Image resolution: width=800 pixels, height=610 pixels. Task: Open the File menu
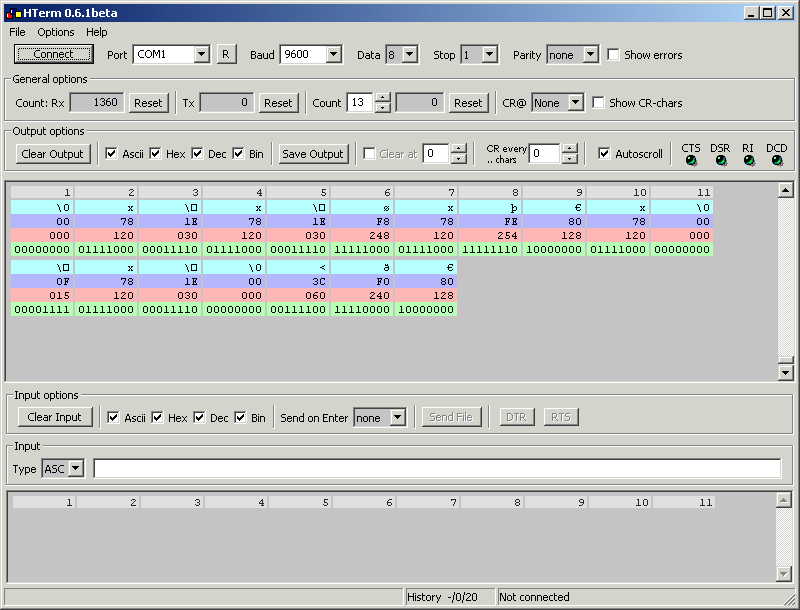coord(17,32)
